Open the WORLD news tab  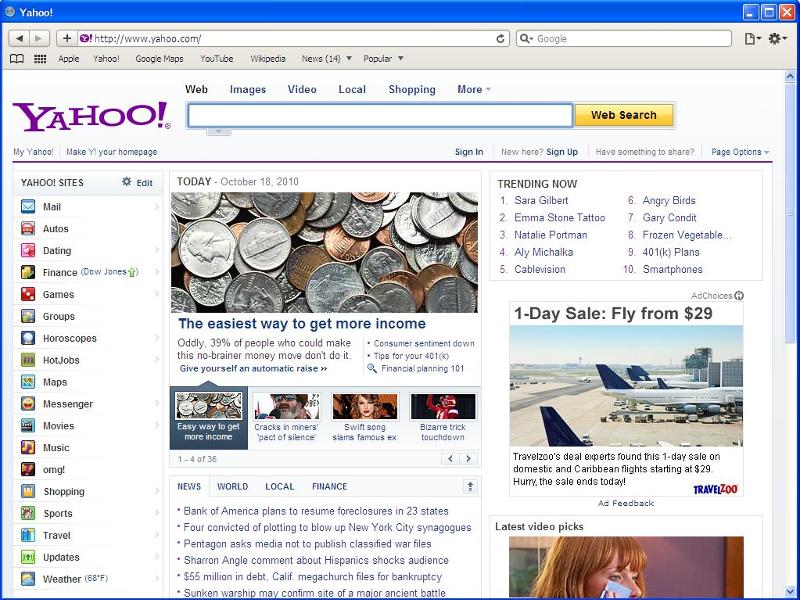pos(233,487)
